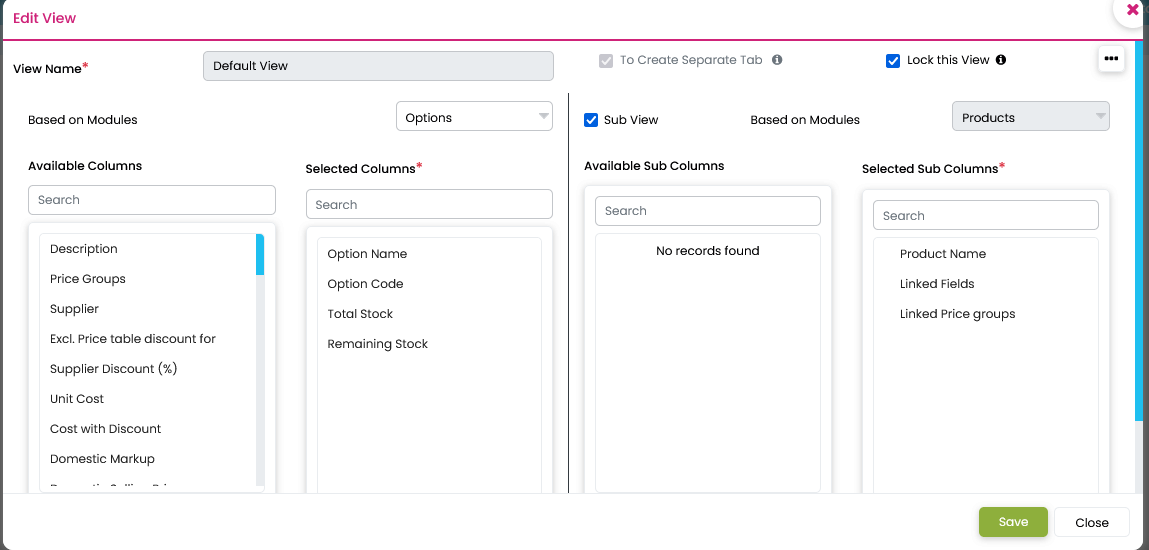Uncheck the Lock this View checkbox
Image resolution: width=1149 pixels, height=550 pixels.
(x=893, y=61)
